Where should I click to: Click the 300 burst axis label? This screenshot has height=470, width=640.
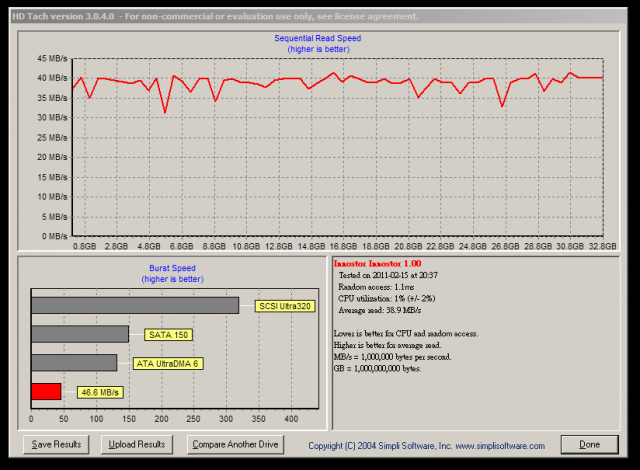[x=226, y=419]
